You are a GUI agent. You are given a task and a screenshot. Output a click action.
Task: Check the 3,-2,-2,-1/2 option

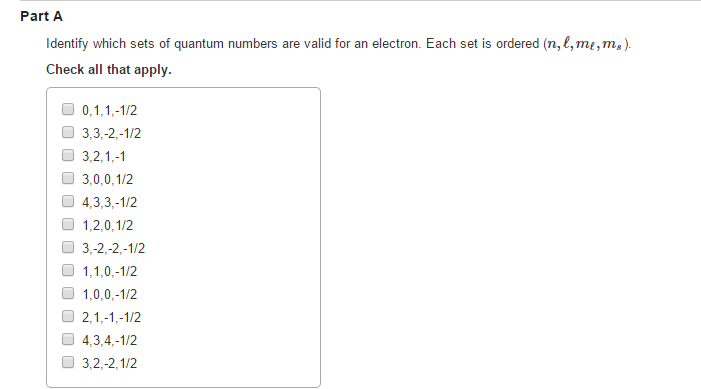[x=68, y=247]
